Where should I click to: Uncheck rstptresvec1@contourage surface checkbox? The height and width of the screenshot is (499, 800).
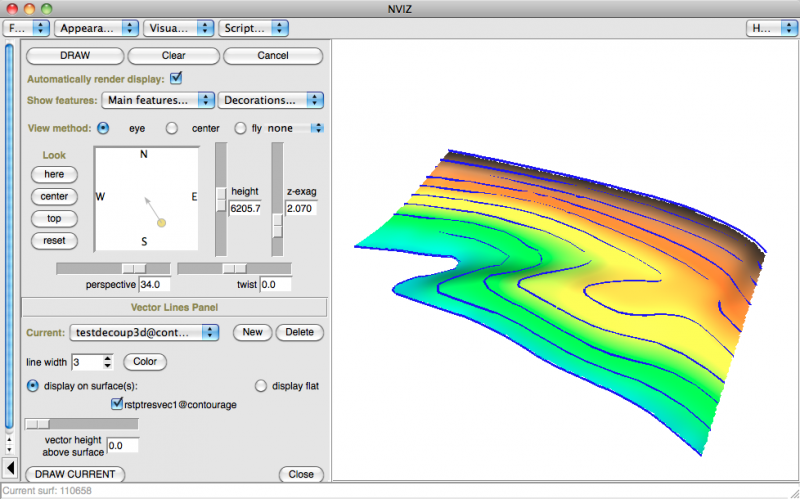(118, 404)
